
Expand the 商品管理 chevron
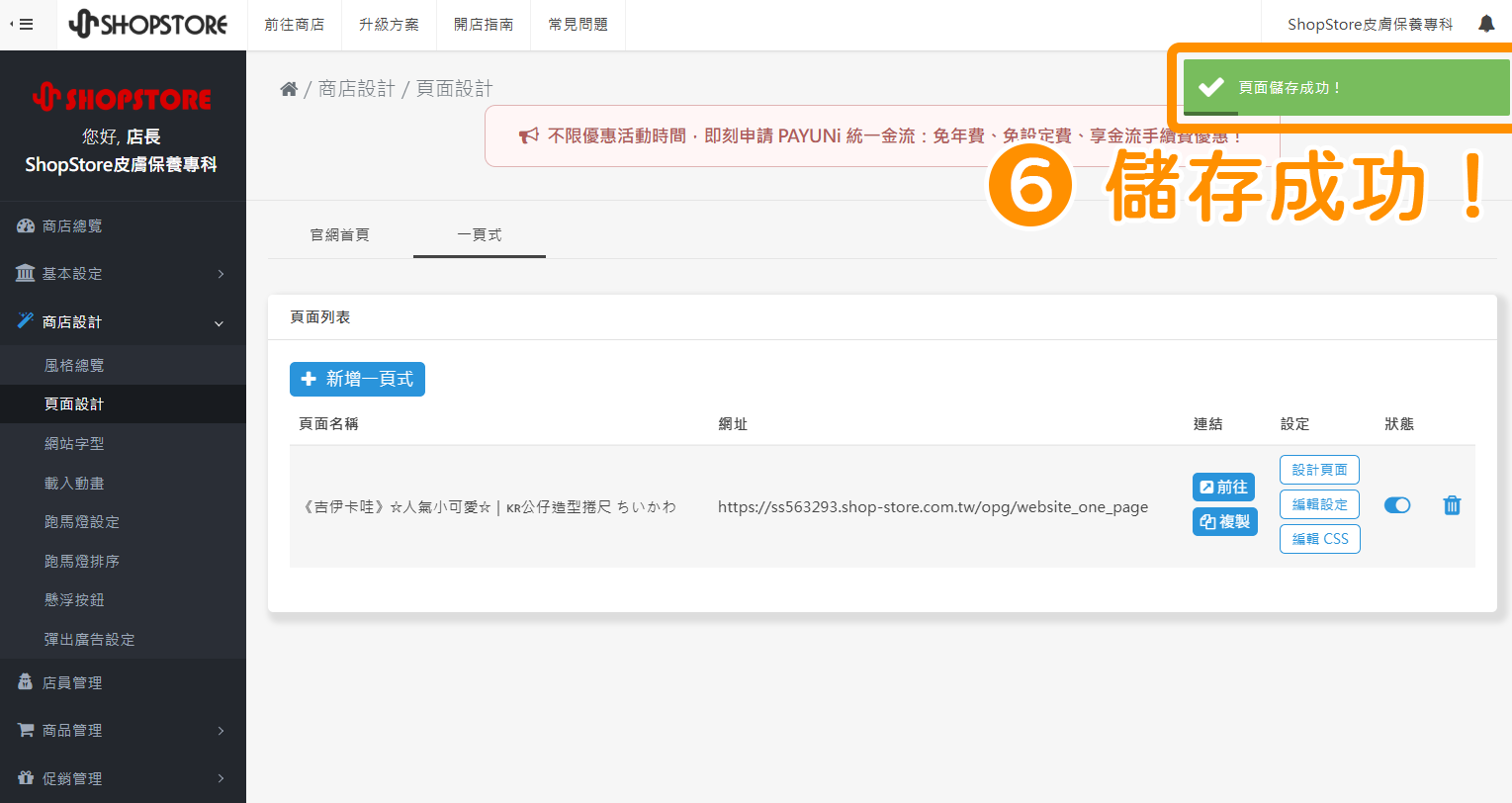click(x=221, y=731)
